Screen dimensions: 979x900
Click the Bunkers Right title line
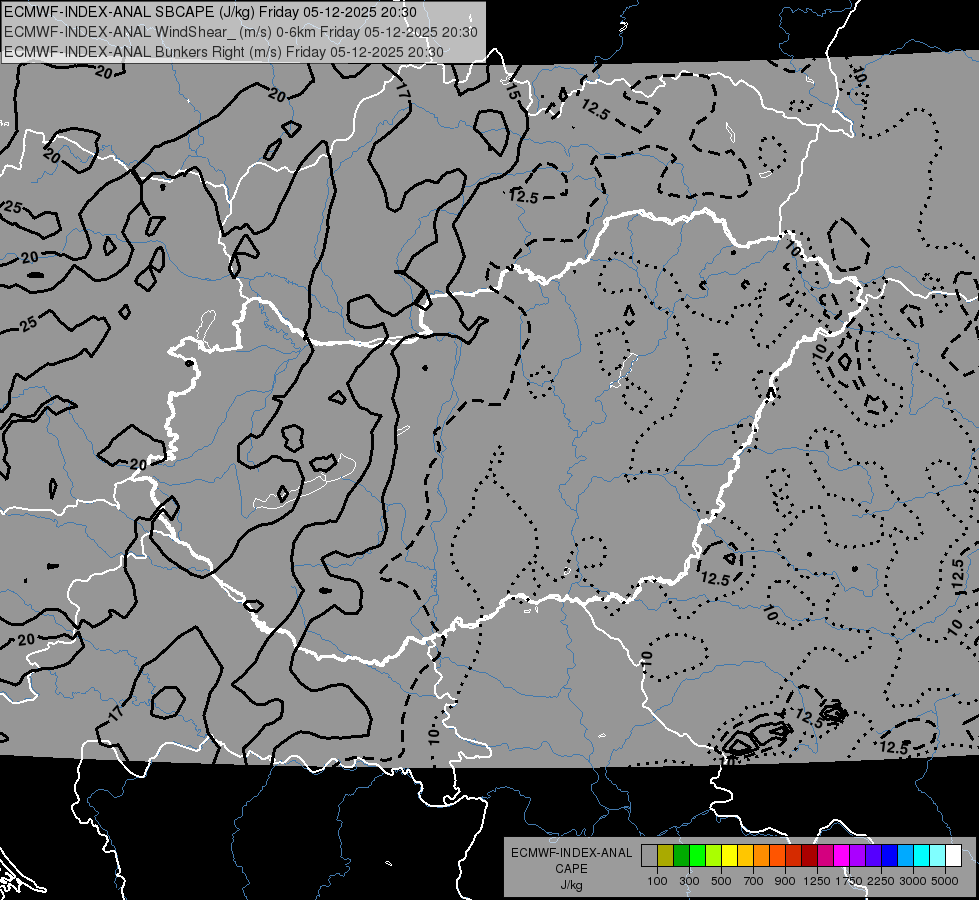tap(224, 52)
